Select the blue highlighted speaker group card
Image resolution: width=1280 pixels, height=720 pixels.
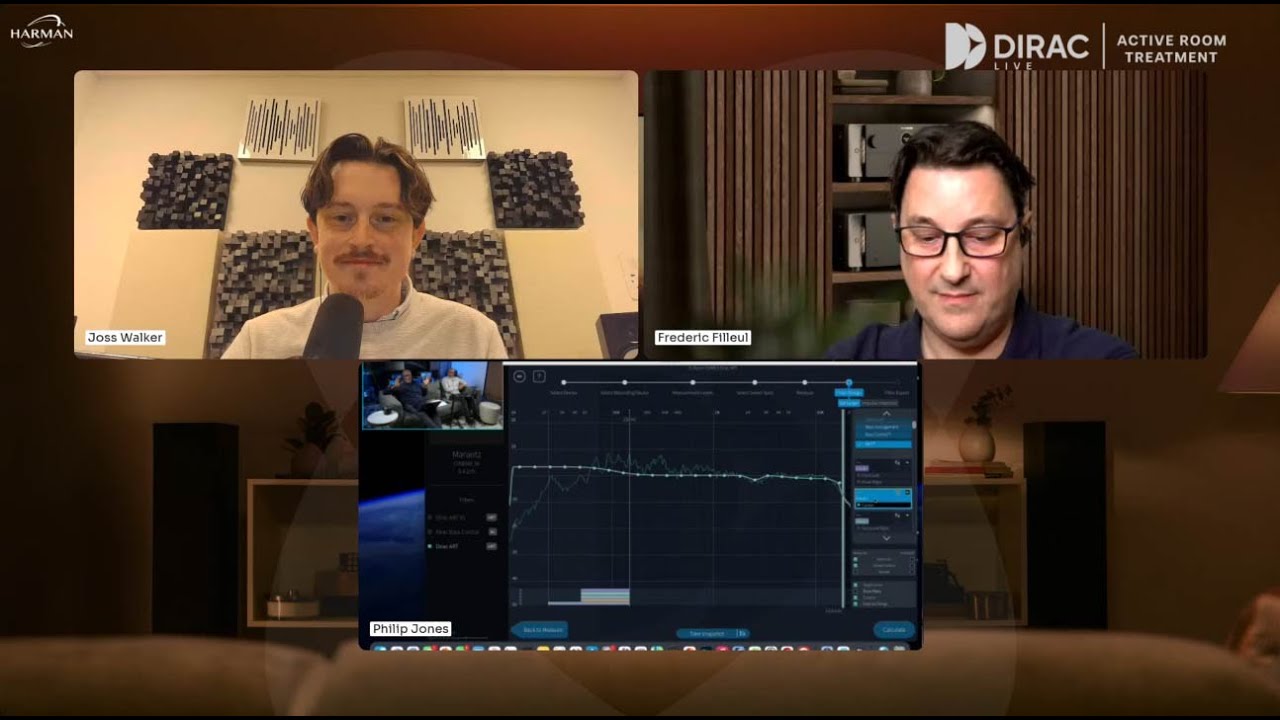(x=883, y=498)
